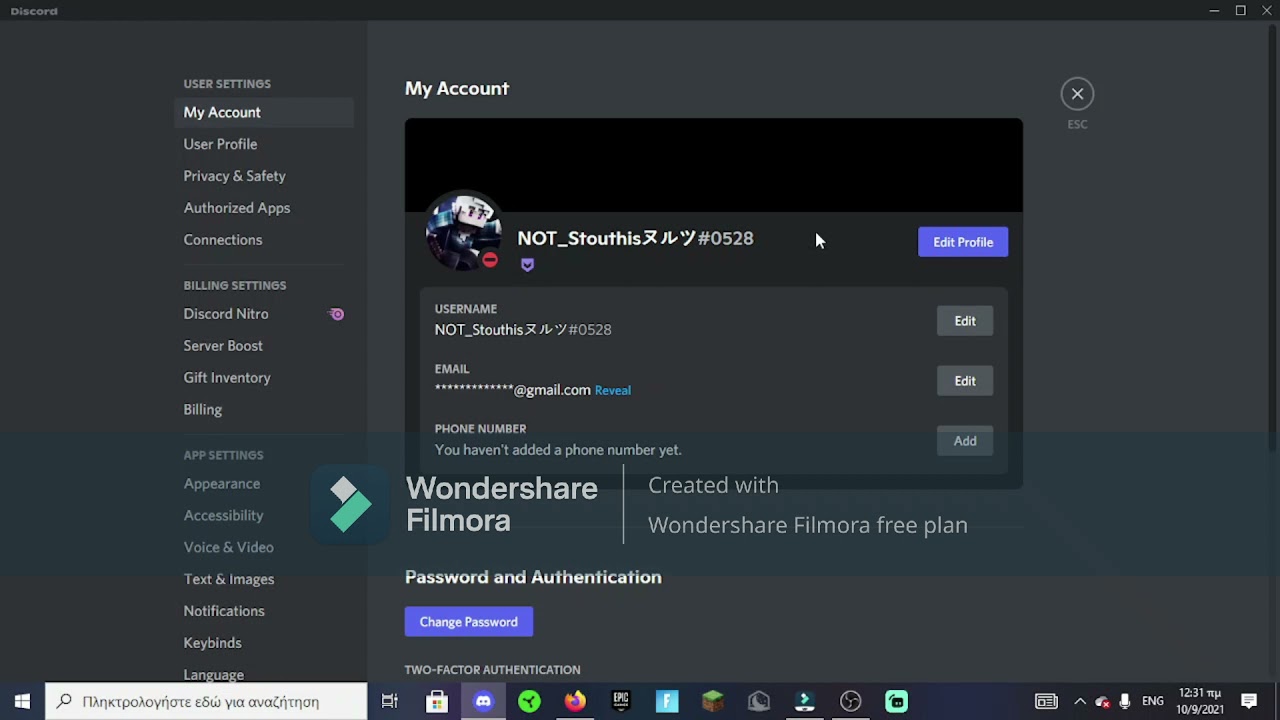Screen dimensions: 1280x720
Task: Open the Fortnite taskbar icon
Action: click(x=667, y=702)
